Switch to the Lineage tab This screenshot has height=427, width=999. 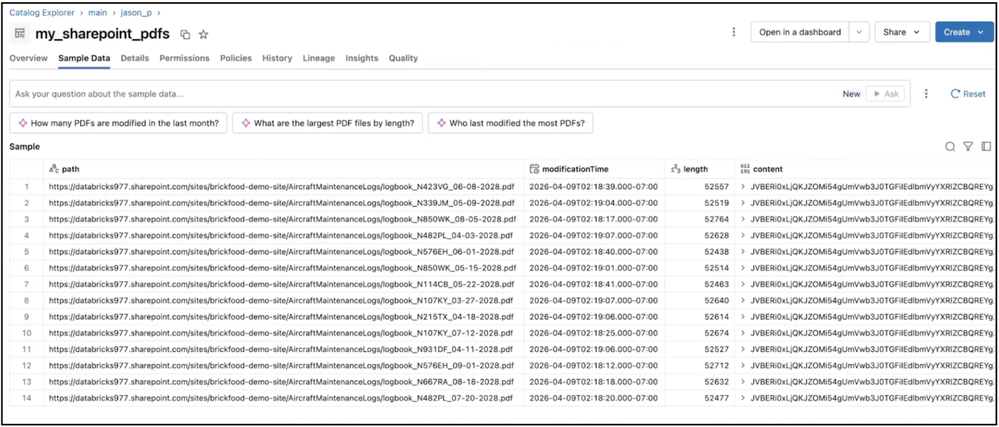pos(319,58)
